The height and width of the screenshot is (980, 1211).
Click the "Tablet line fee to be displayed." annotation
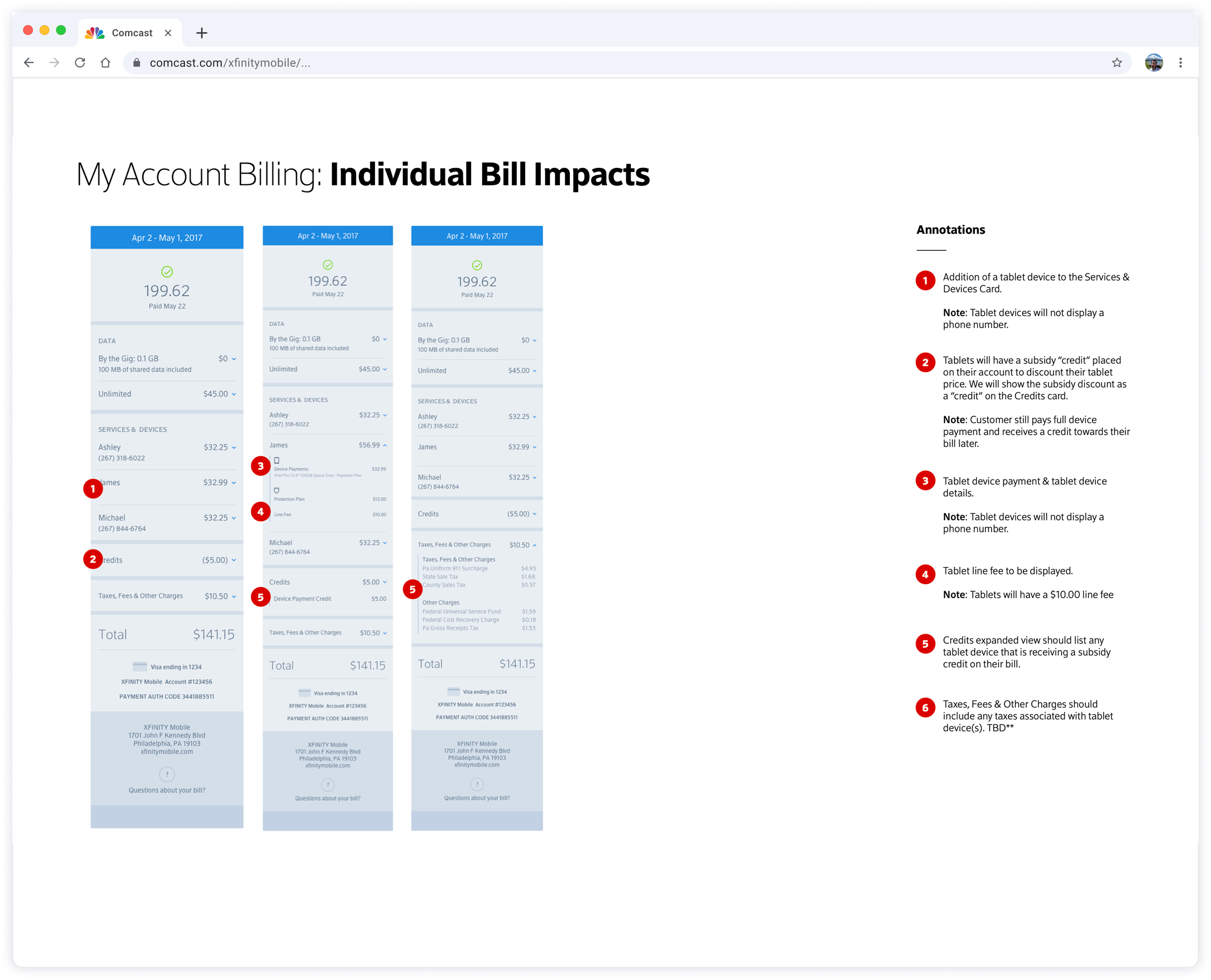point(1008,571)
